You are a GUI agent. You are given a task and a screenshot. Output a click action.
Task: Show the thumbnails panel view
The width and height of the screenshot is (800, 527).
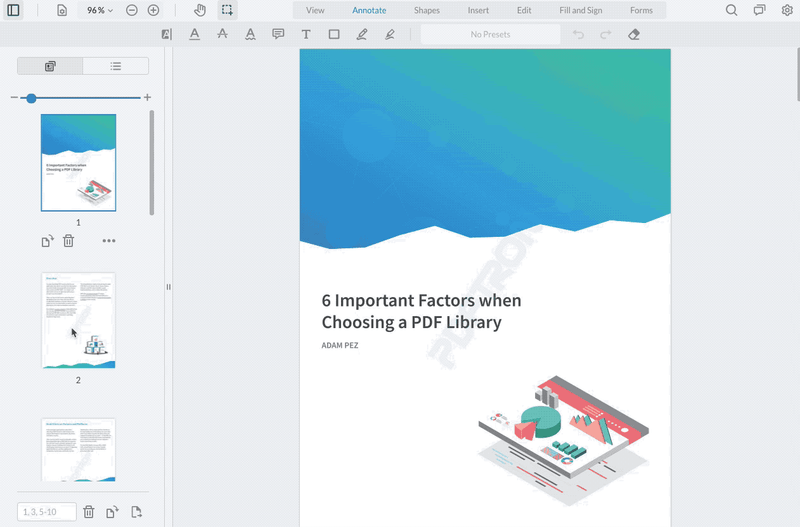[50, 66]
